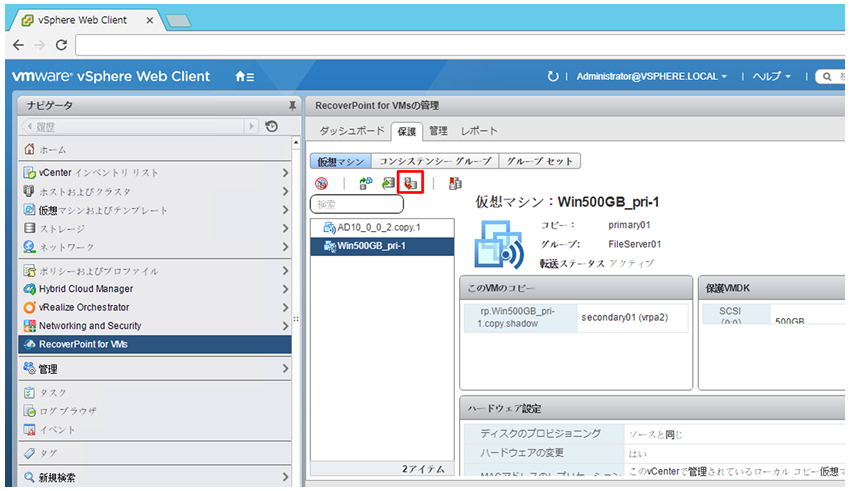Click the Tags icon
The image size is (850, 491).
coord(29,453)
